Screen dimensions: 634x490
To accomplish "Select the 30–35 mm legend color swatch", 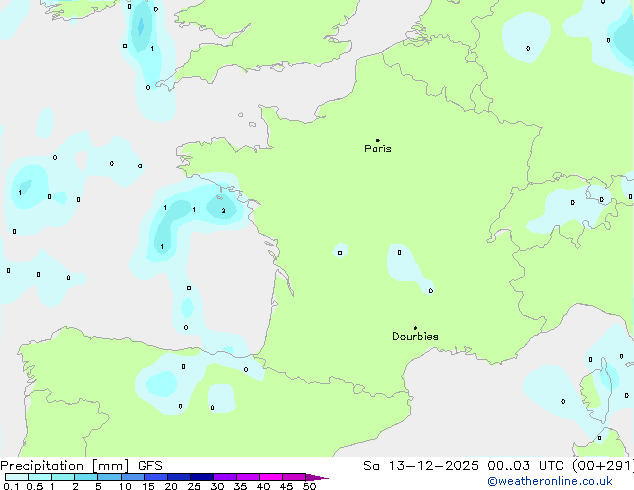I will pos(224,477).
